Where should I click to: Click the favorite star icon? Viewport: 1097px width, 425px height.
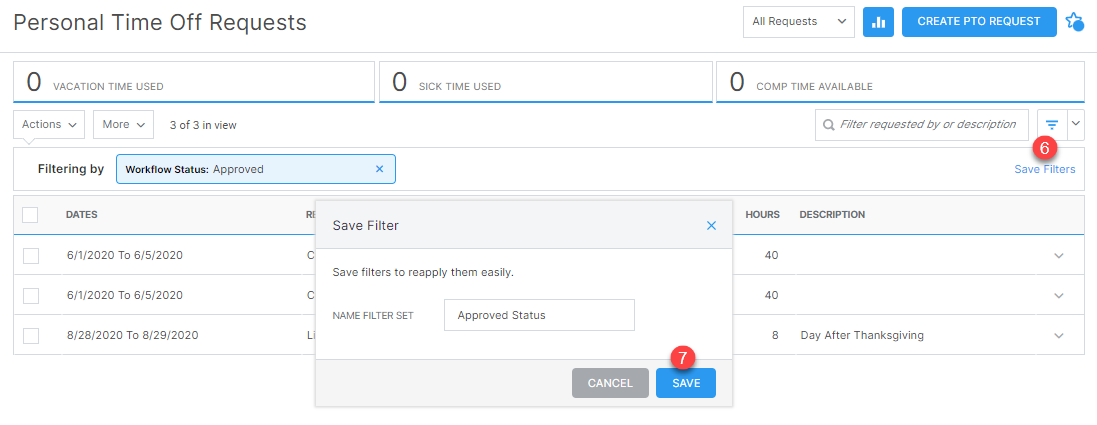(1074, 21)
